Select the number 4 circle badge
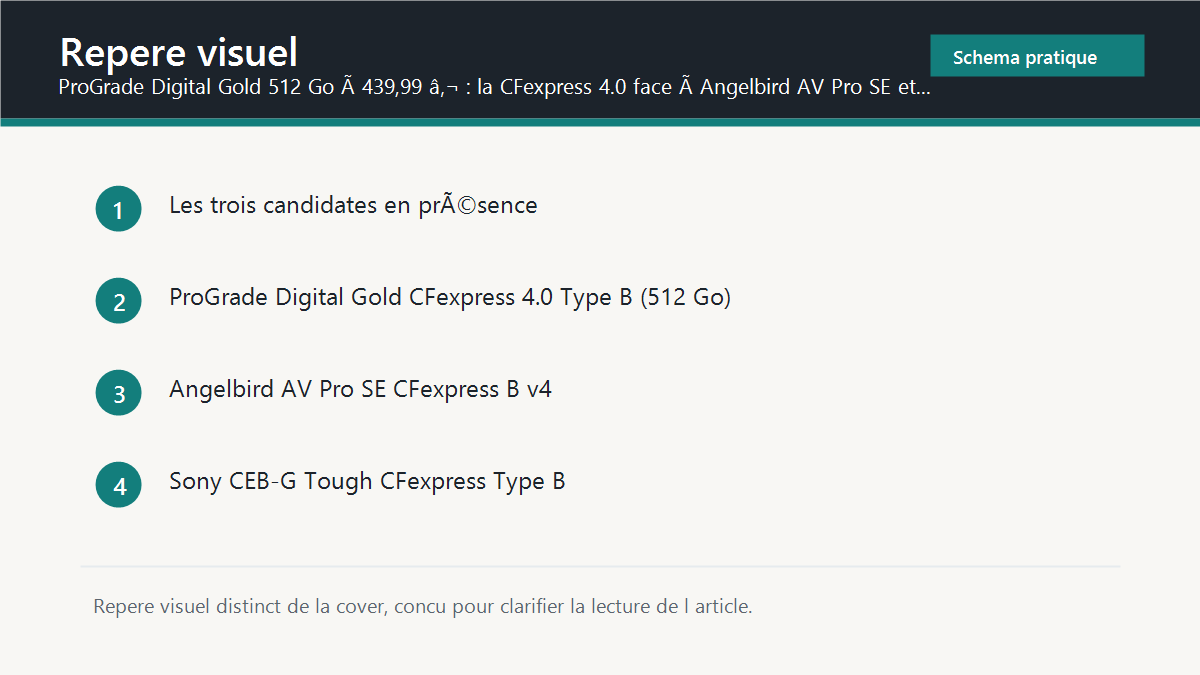 pos(119,485)
